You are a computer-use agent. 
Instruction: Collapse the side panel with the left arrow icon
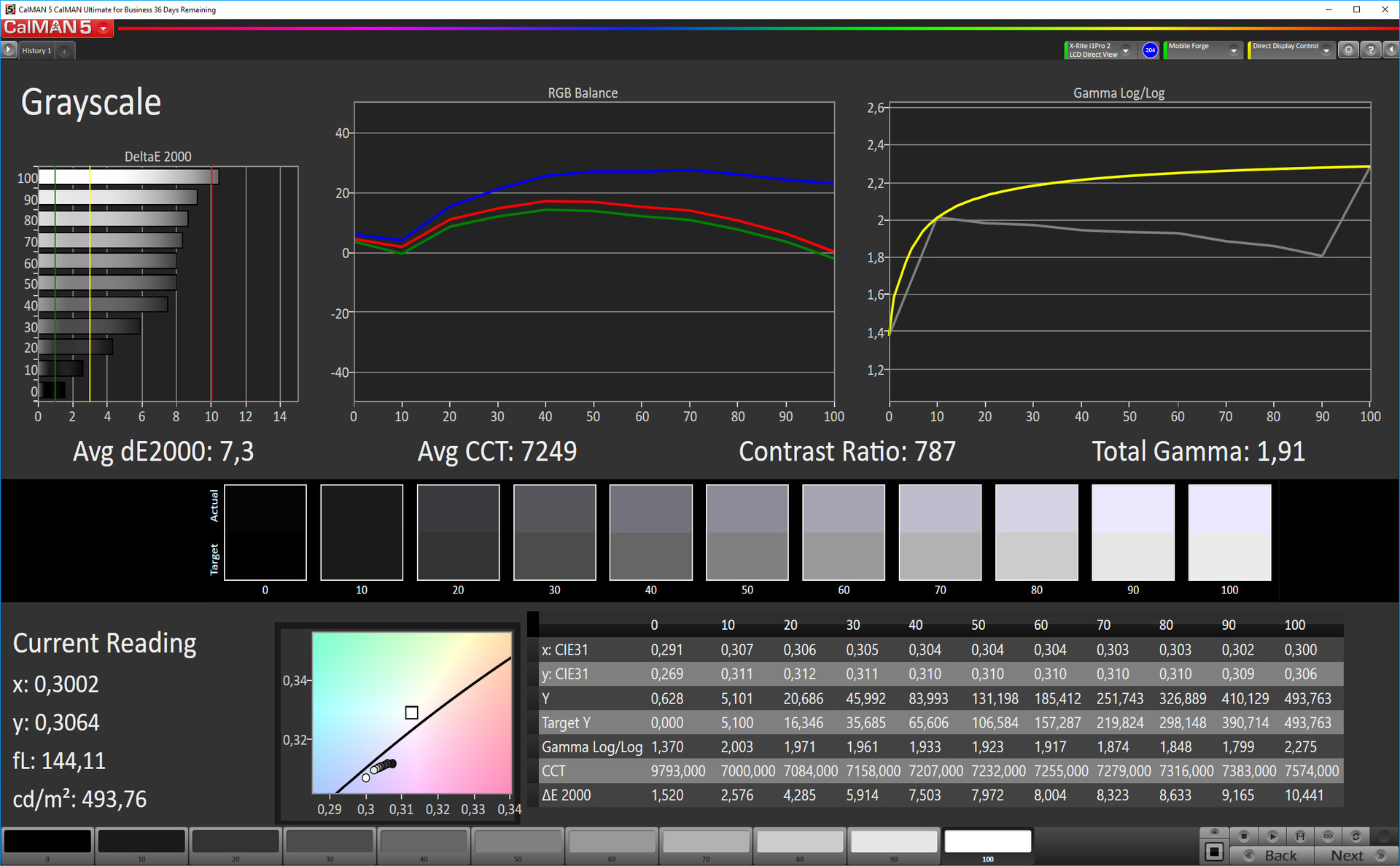pos(1391,50)
